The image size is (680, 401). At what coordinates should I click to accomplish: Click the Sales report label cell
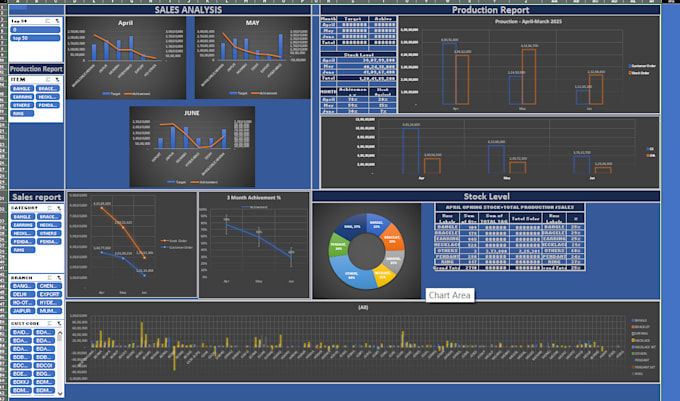click(x=36, y=197)
